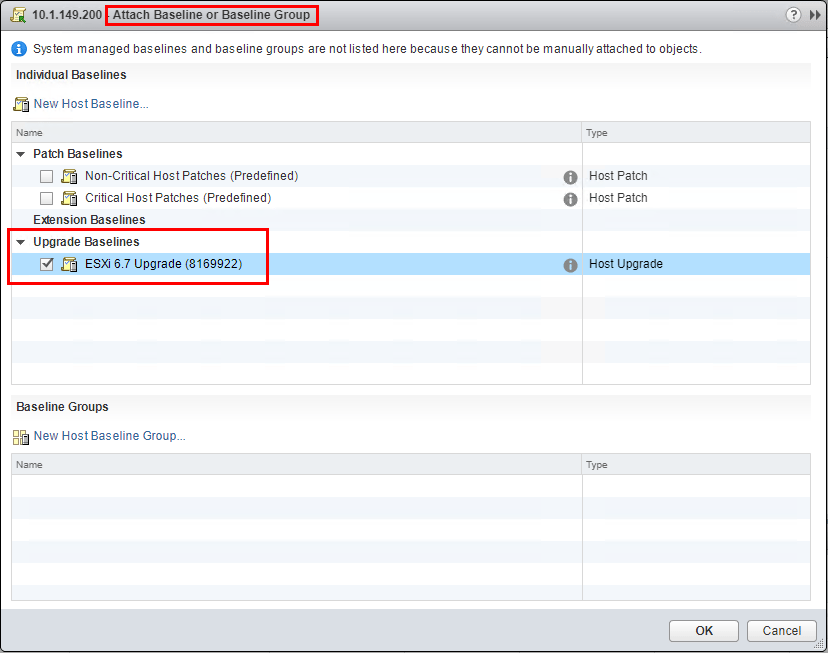This screenshot has width=828, height=653.
Task: Sort Baseline Groups by Name column
Action: (x=296, y=465)
